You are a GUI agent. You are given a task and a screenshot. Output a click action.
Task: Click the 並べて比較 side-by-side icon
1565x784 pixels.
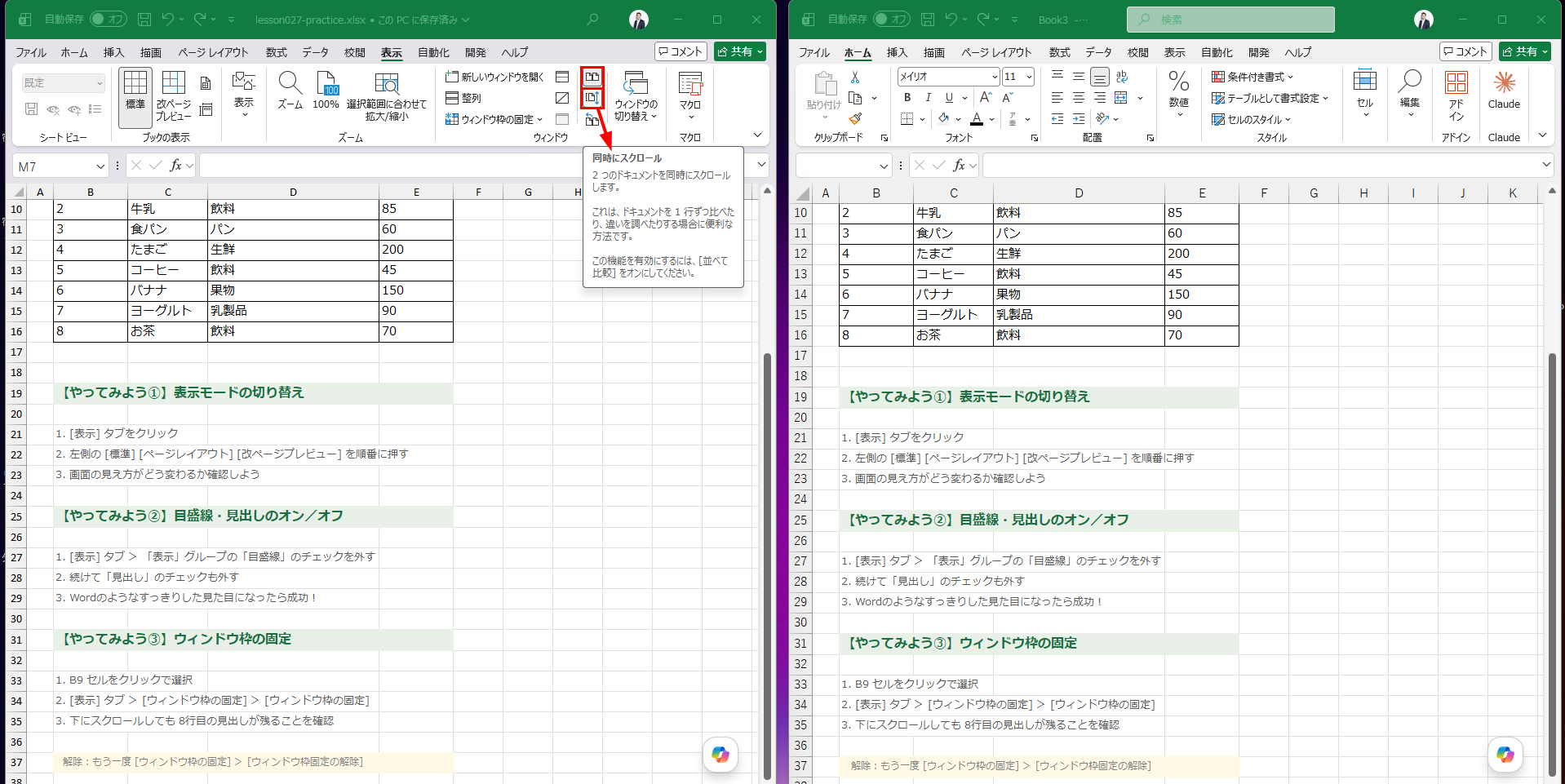[592, 77]
